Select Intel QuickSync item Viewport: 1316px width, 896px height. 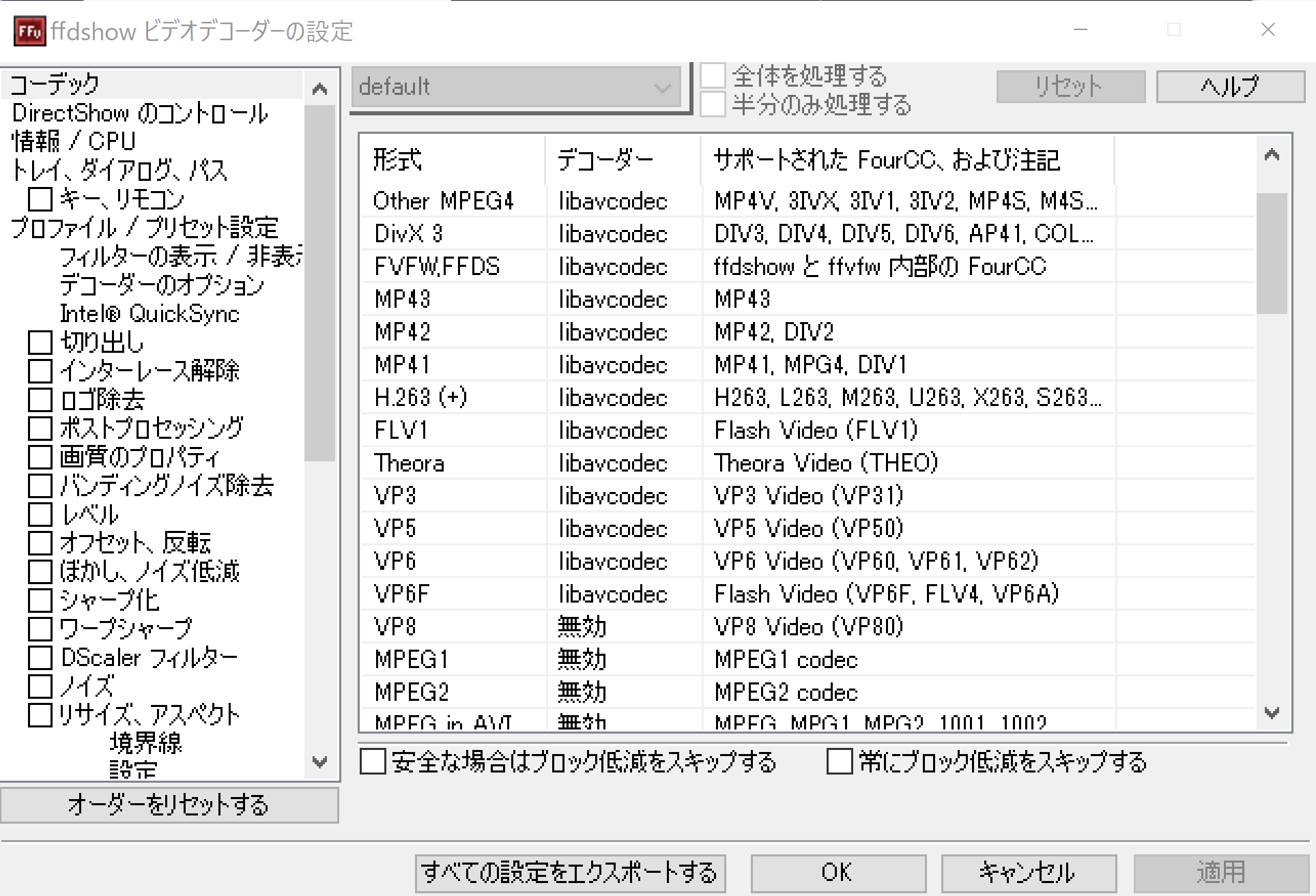[149, 313]
